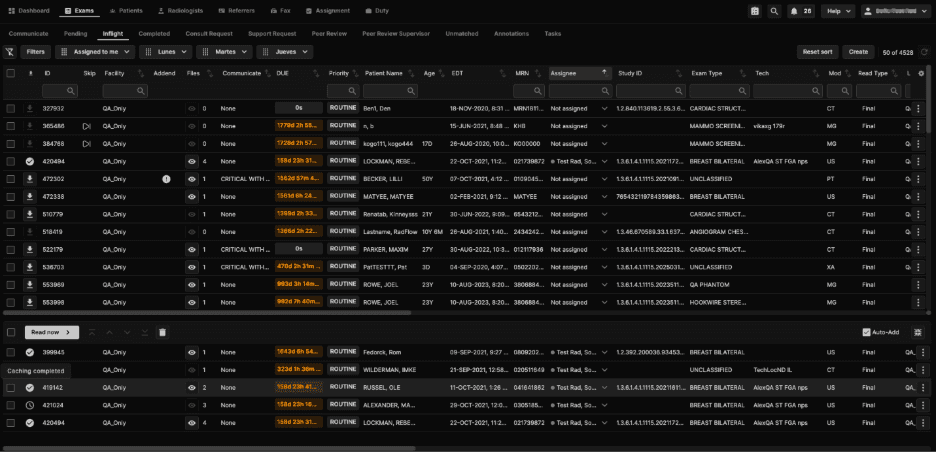Open the Radiologists menu

[x=181, y=11]
